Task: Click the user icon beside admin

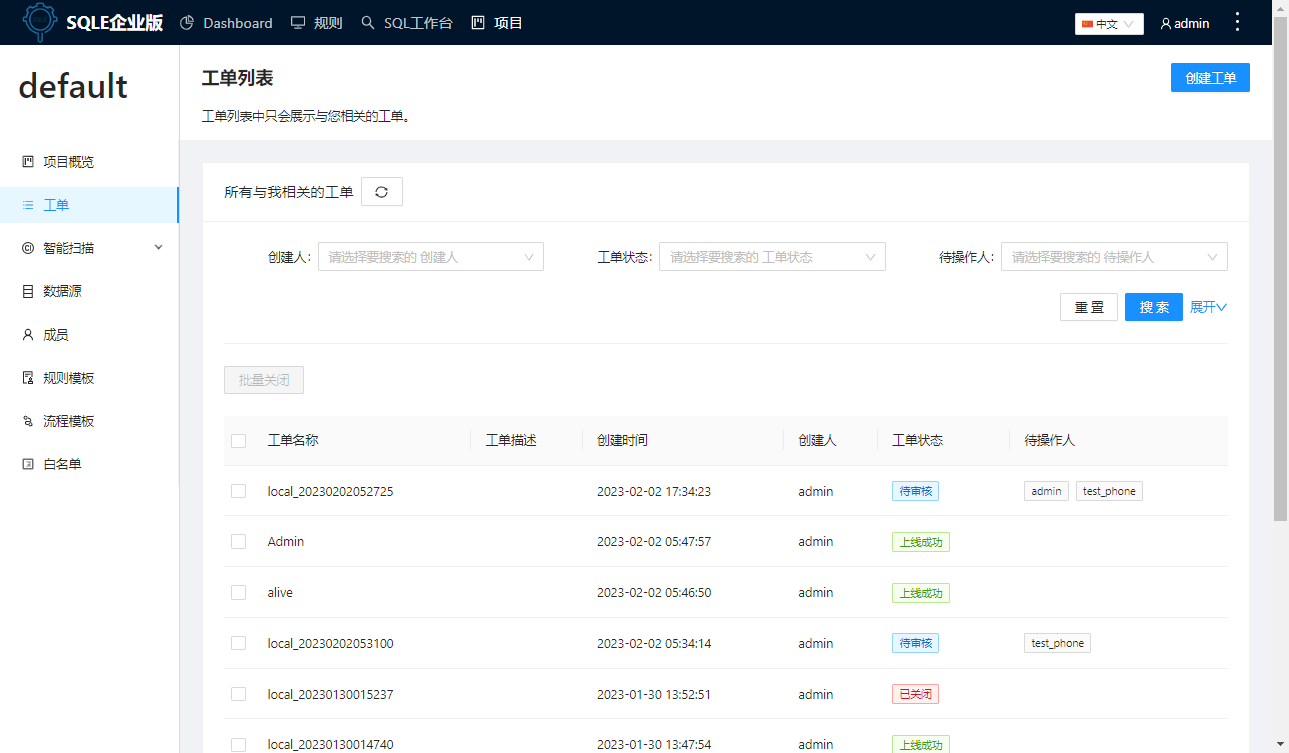Action: [1166, 24]
